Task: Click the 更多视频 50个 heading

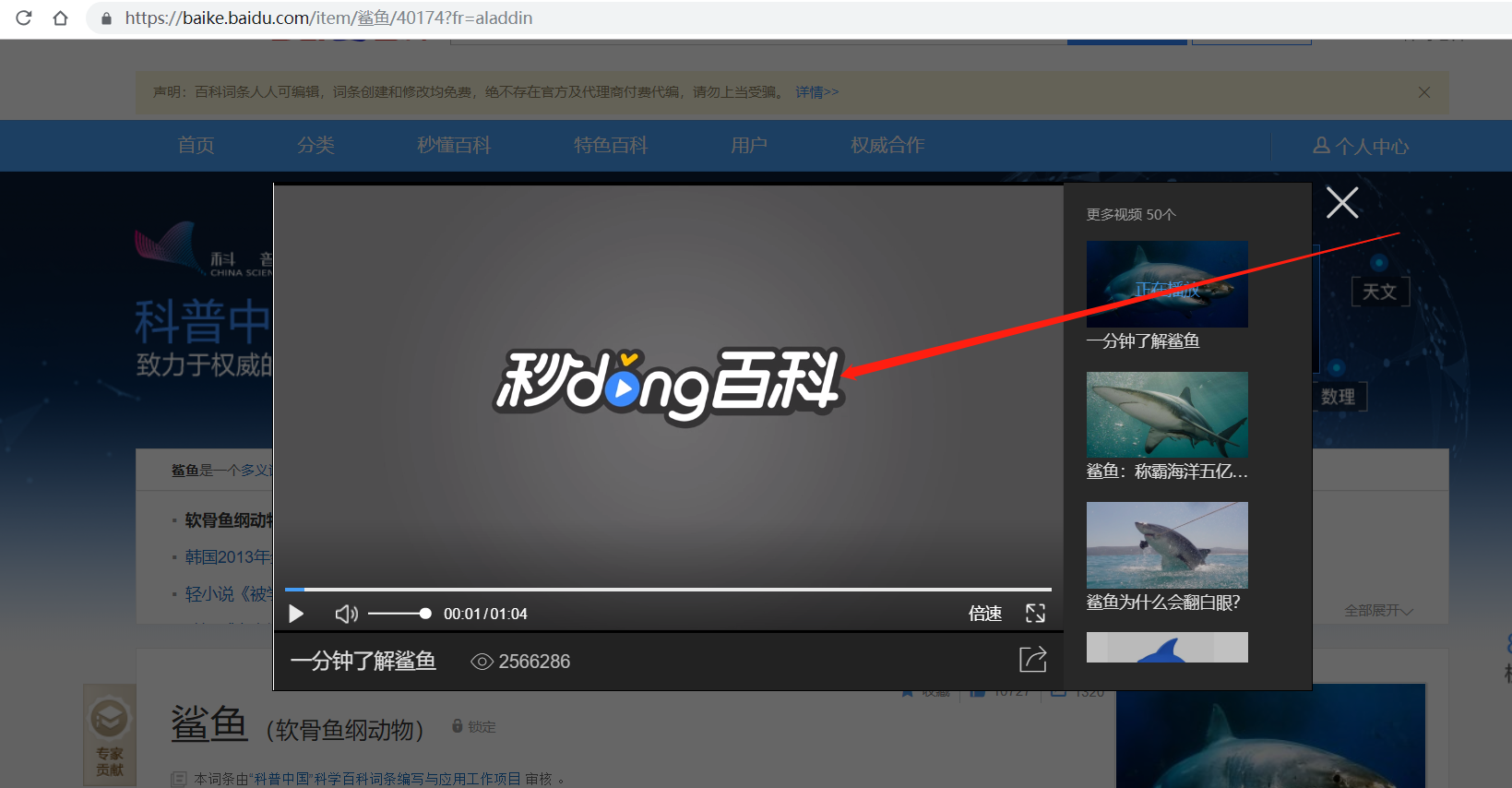Action: 1131,214
